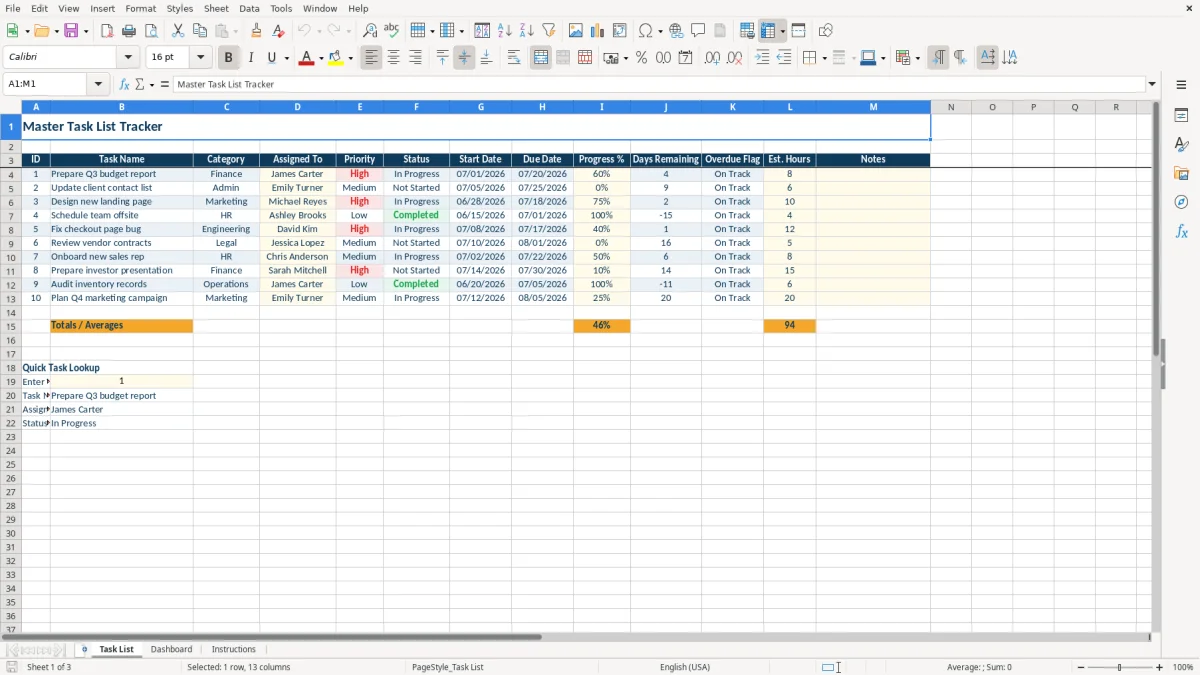Click the zoom level slider
Viewport: 1200px width, 675px height.
pyautogui.click(x=1119, y=667)
